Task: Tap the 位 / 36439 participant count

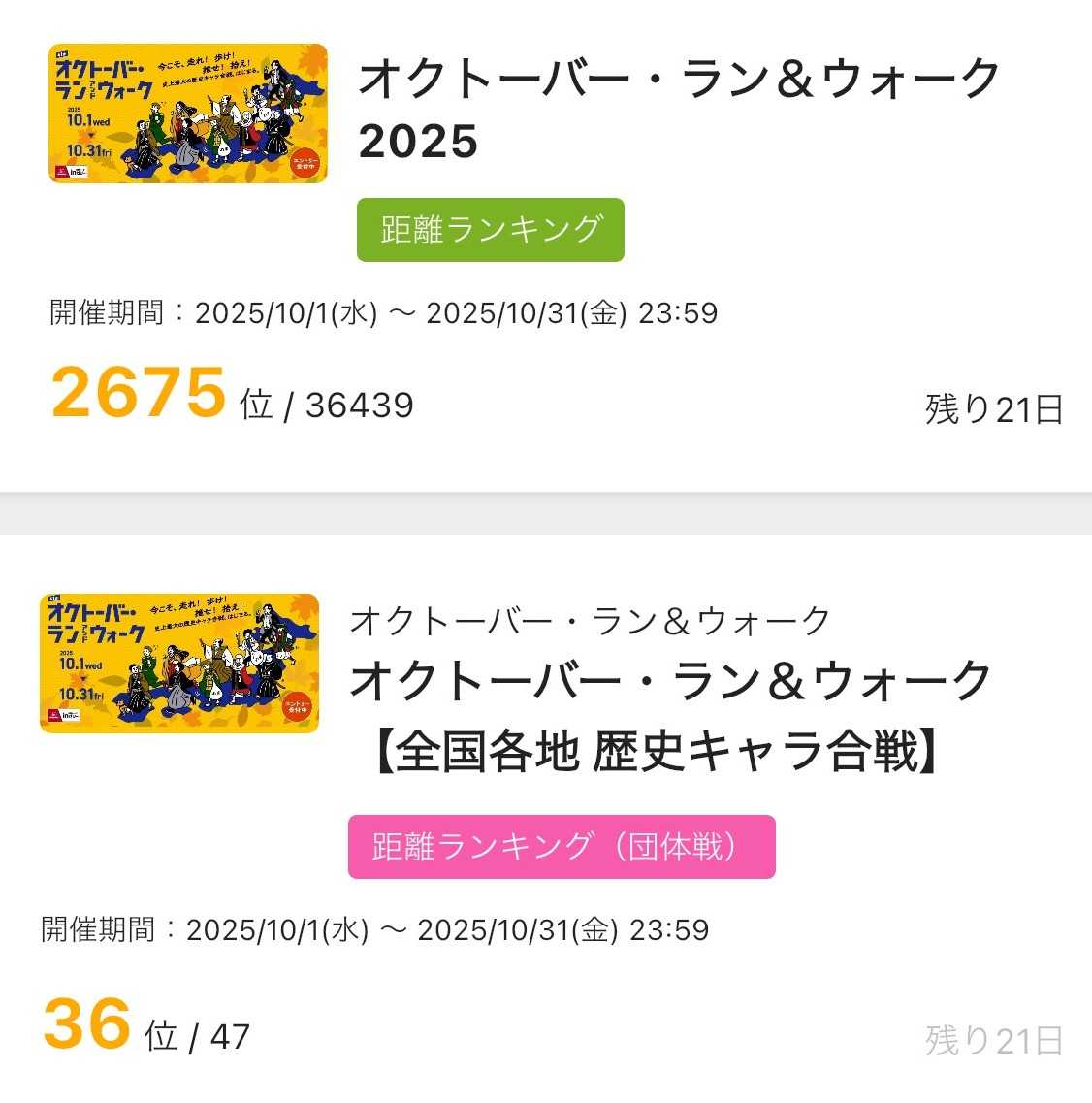Action: 327,406
